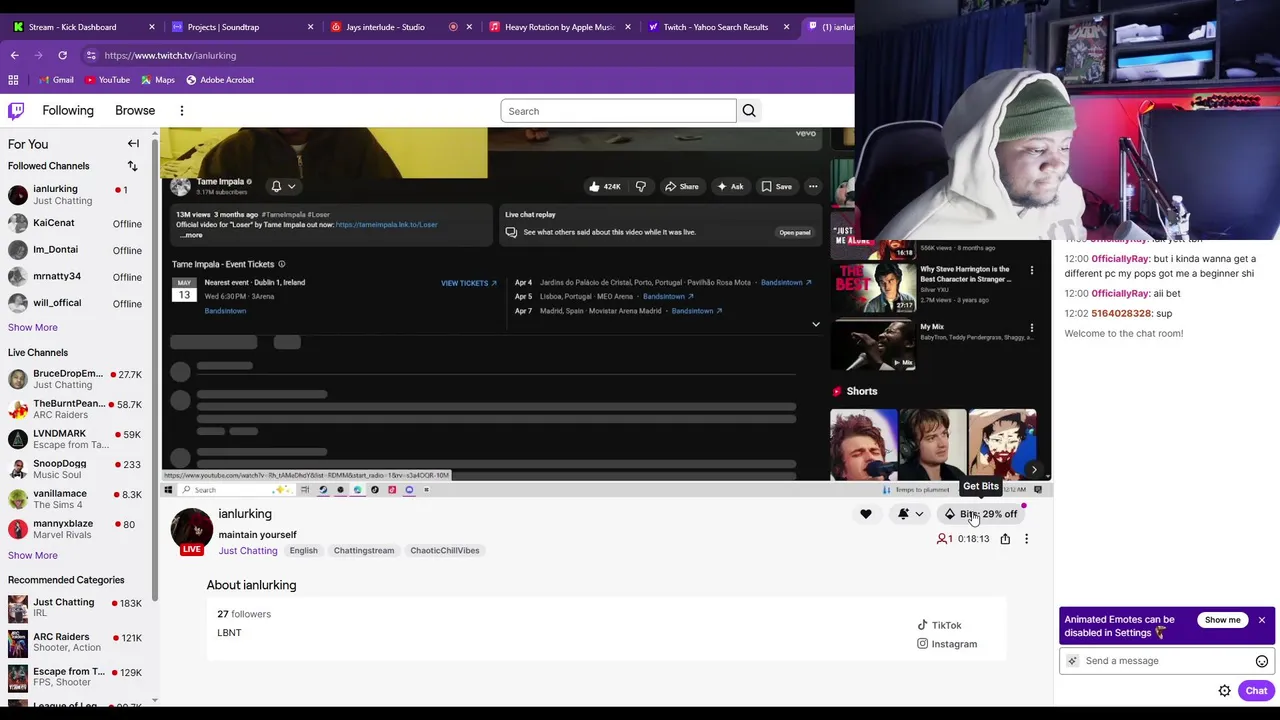Open the chat emote picker

click(1262, 661)
